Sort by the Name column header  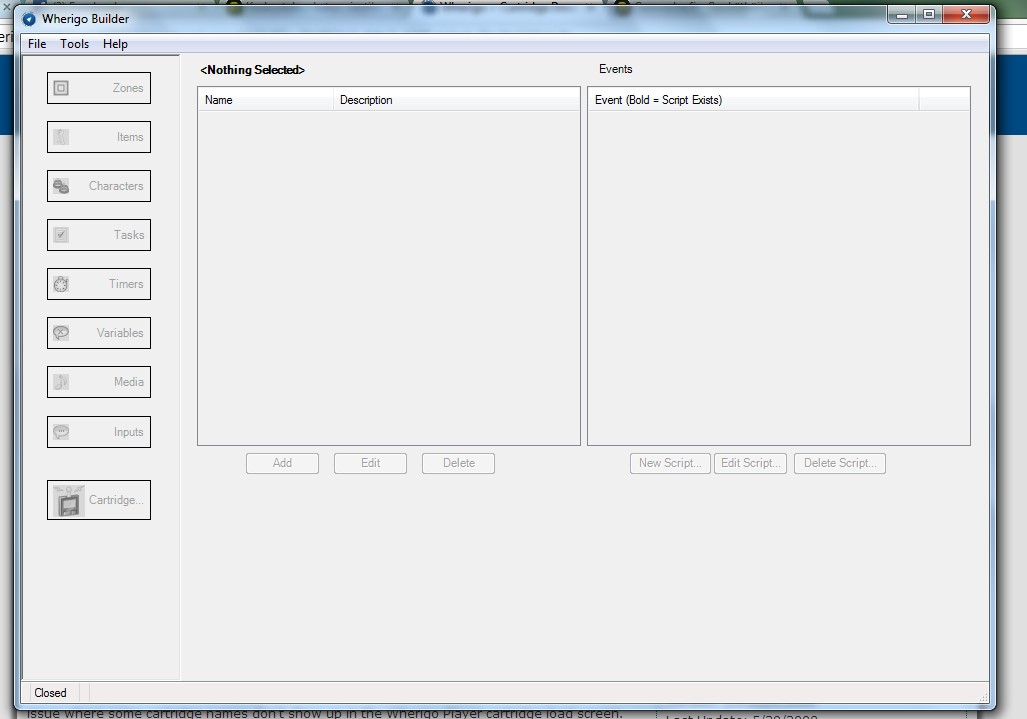(x=265, y=100)
